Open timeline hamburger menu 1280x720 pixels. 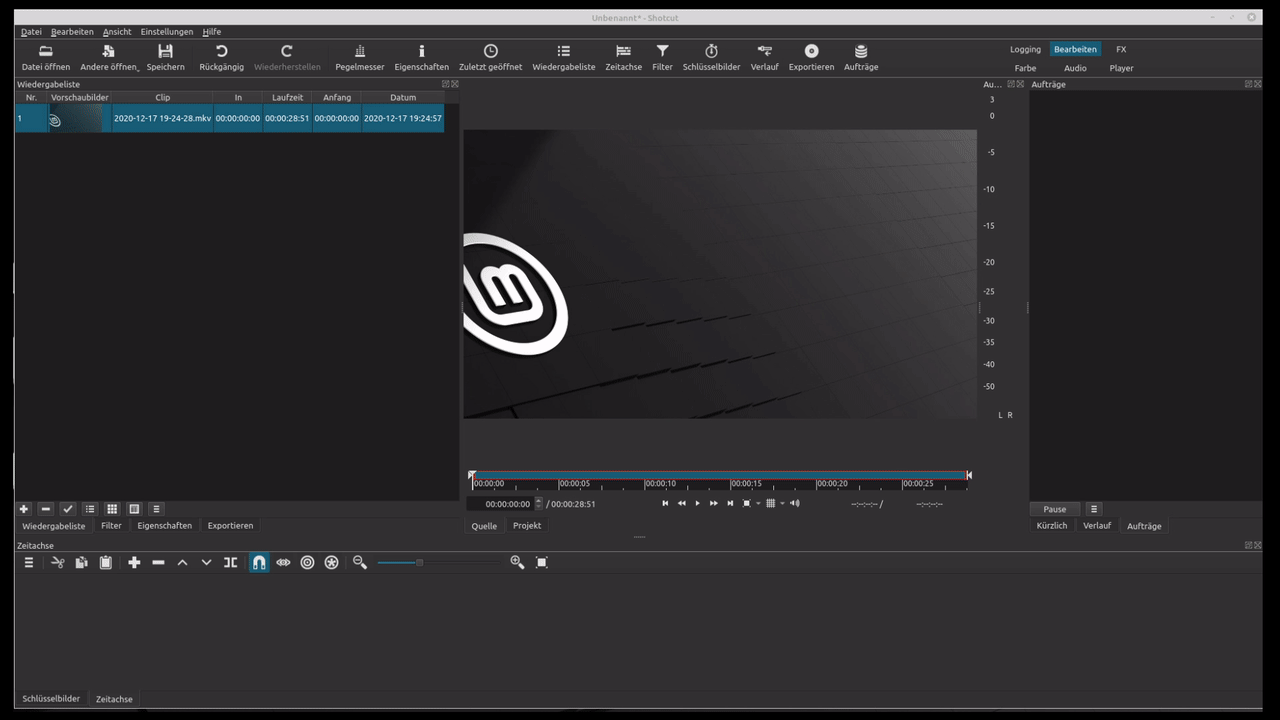click(x=29, y=563)
